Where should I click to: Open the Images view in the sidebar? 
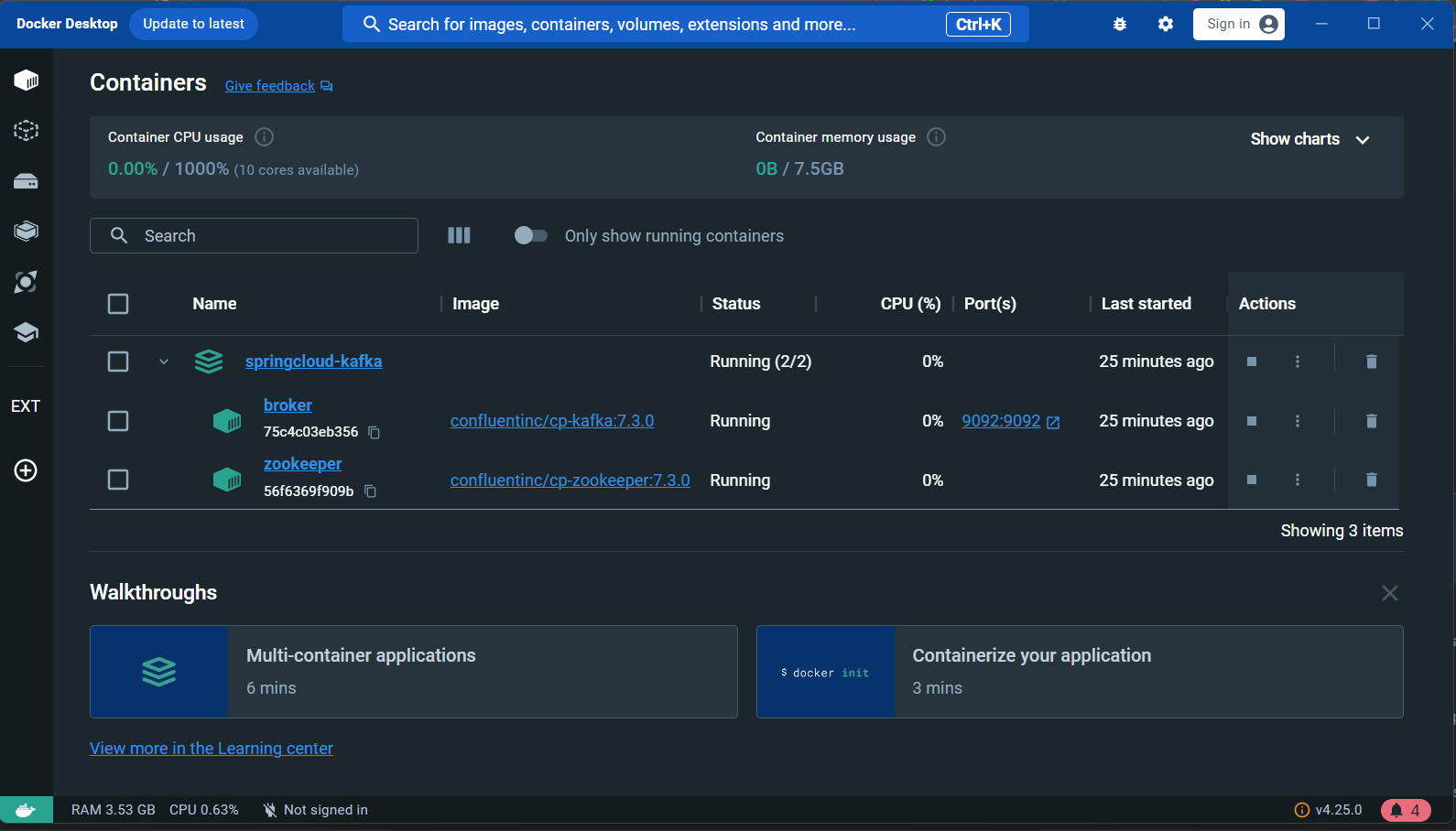(26, 131)
